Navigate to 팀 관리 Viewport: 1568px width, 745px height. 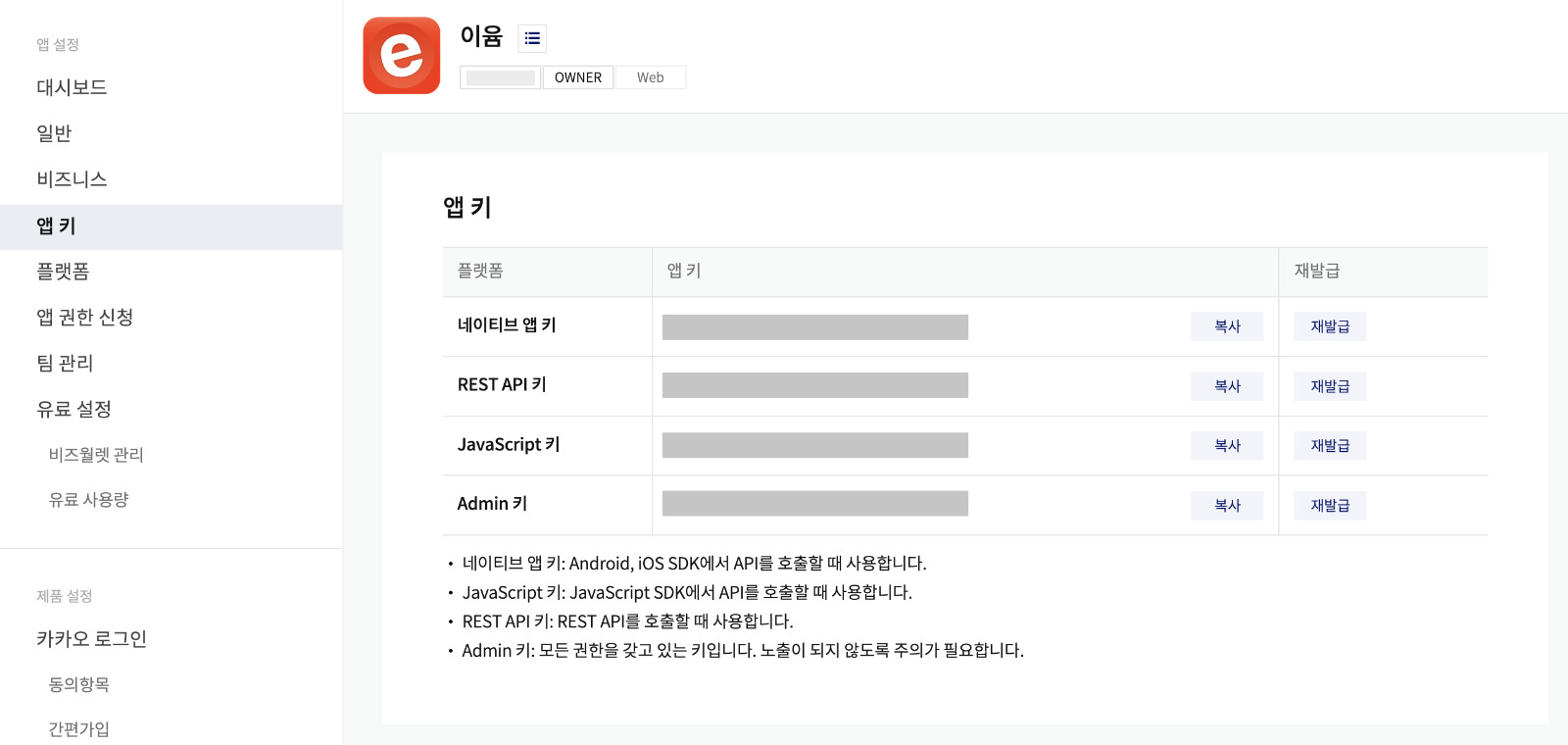tap(65, 364)
